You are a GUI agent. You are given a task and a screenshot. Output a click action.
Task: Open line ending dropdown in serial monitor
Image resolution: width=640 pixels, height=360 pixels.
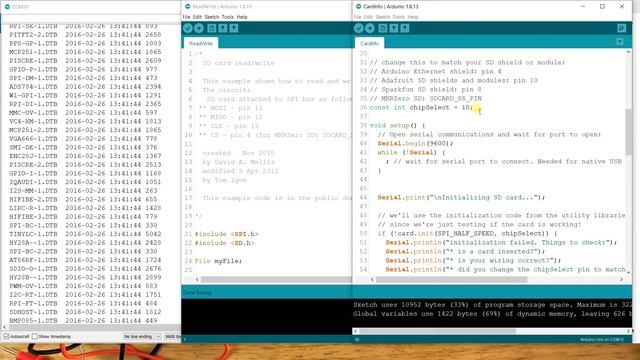pos(142,336)
